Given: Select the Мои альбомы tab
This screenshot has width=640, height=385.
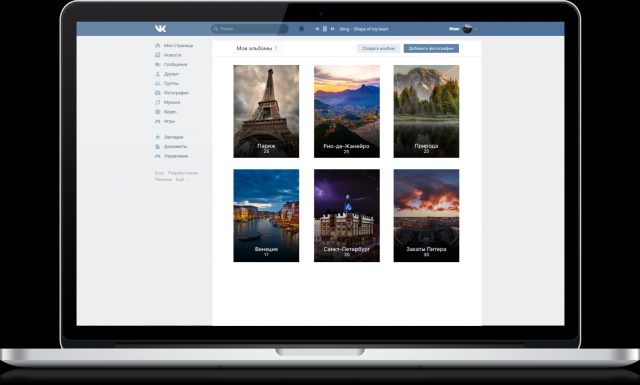Looking at the screenshot, I should 257,48.
